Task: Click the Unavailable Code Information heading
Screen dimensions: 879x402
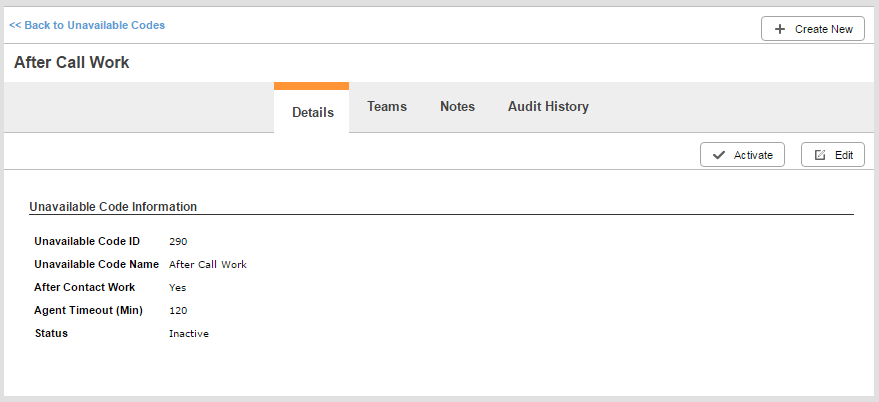Action: coord(113,207)
